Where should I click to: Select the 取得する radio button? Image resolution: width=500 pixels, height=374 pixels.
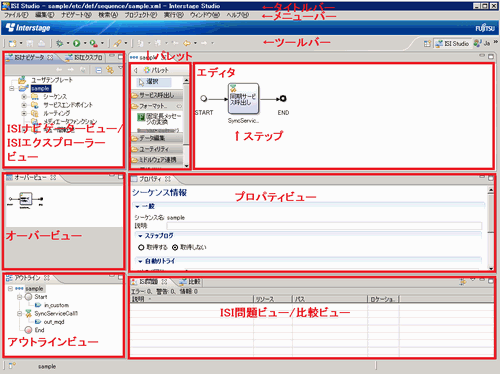click(141, 247)
